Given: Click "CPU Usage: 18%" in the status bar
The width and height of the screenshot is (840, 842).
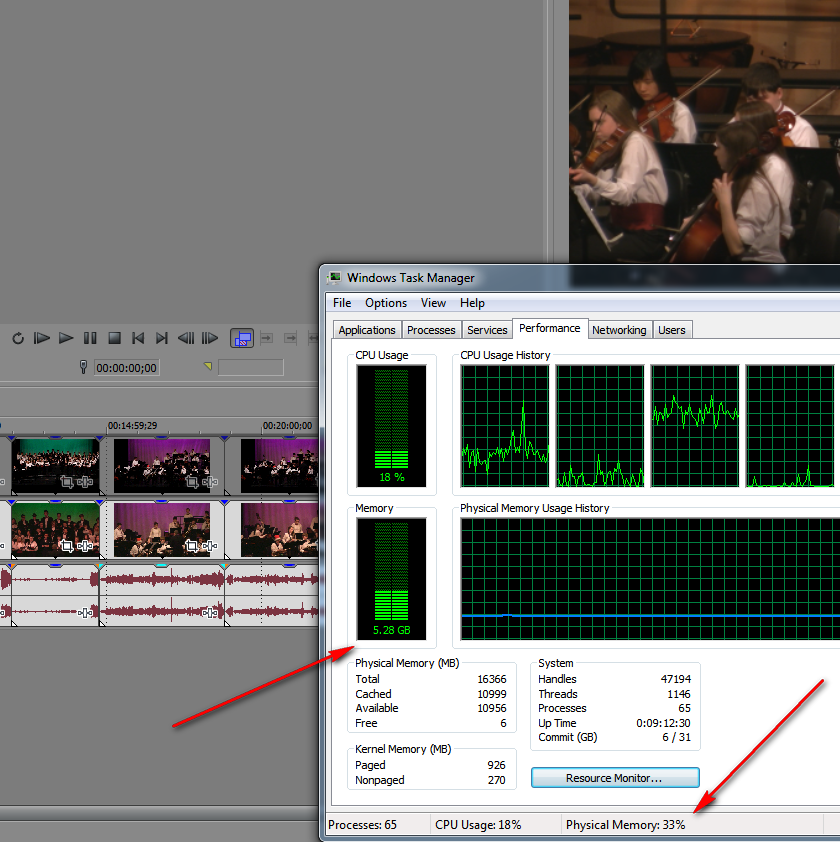Looking at the screenshot, I should click(x=479, y=825).
